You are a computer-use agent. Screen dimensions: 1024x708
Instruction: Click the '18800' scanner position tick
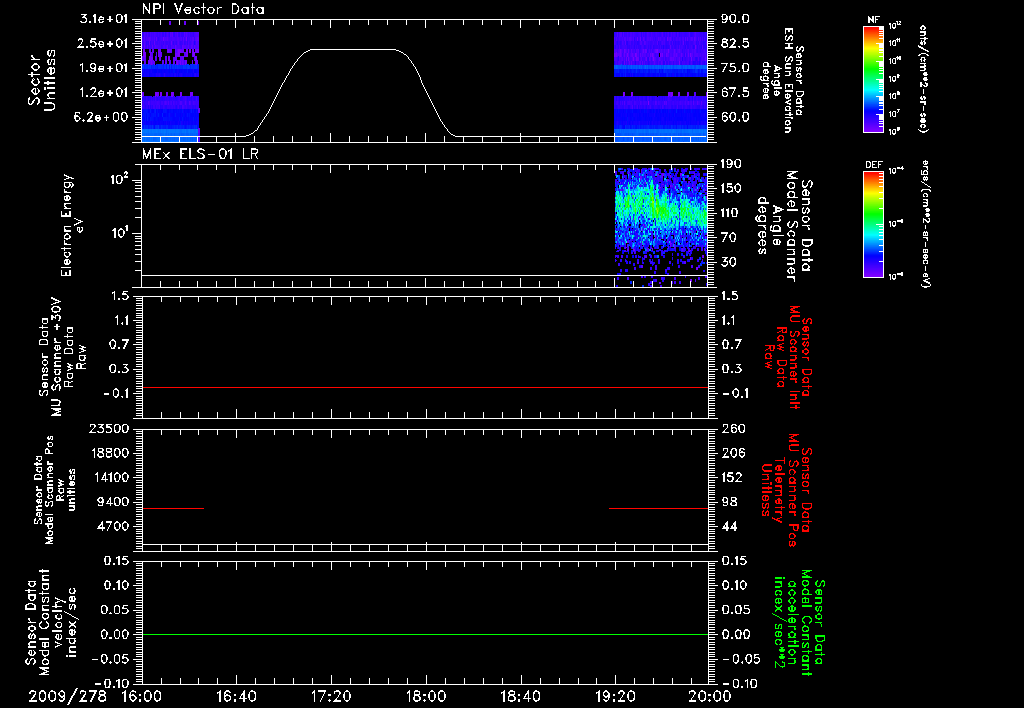click(108, 453)
